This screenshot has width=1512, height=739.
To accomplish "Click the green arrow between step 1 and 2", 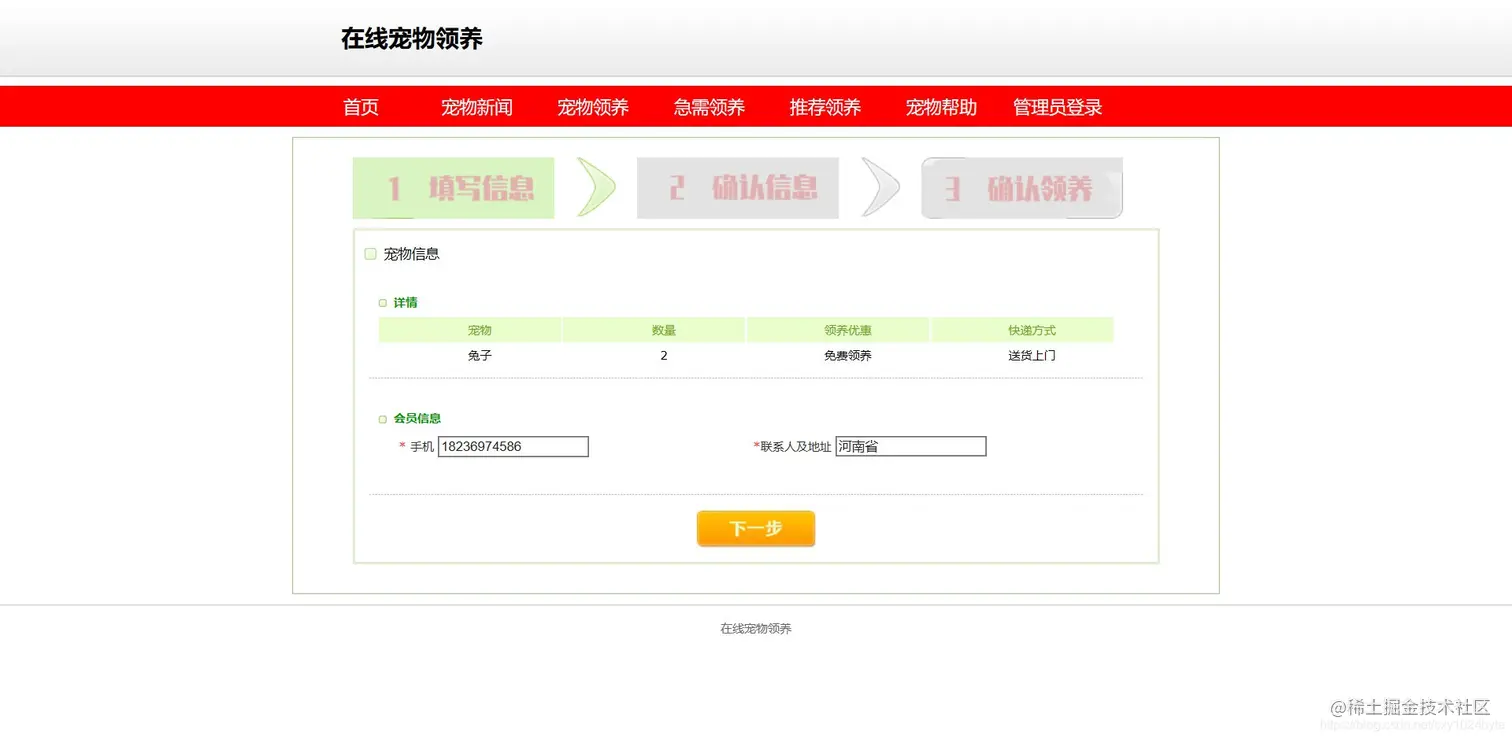I will click(596, 188).
